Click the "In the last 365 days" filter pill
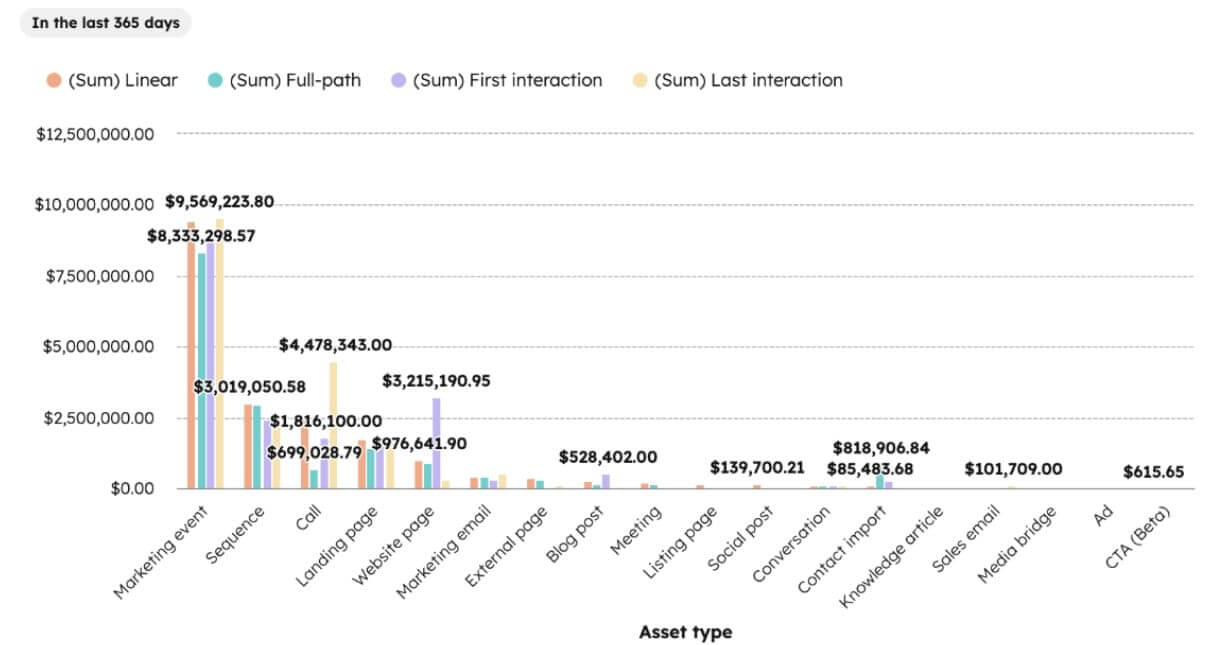Screen dimensions: 1217x645 105,23
